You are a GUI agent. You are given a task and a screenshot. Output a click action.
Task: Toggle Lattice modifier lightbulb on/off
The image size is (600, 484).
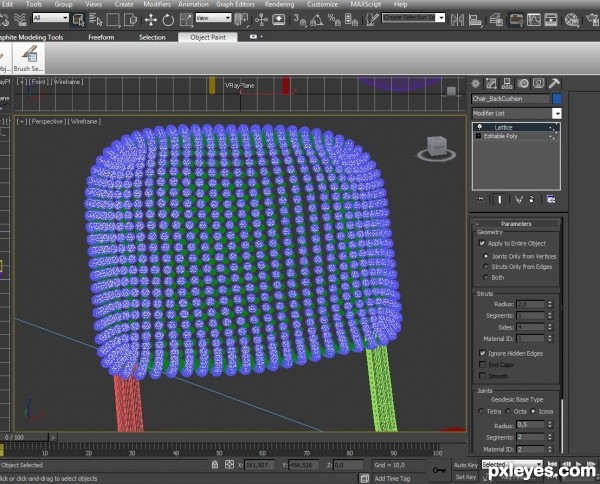tap(479, 127)
